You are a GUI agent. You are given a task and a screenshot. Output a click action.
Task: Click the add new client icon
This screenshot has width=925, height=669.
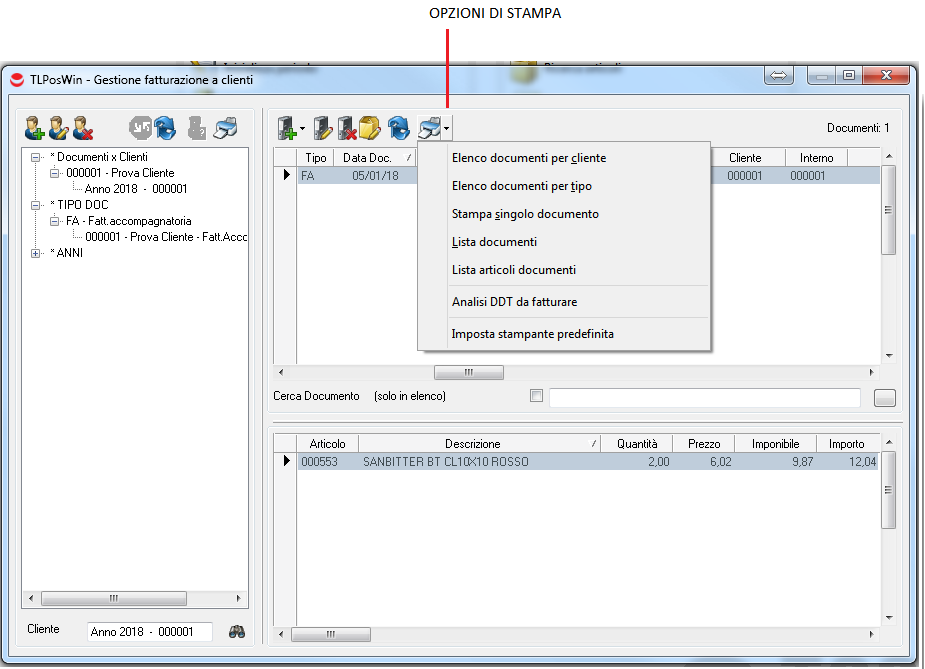coord(35,128)
